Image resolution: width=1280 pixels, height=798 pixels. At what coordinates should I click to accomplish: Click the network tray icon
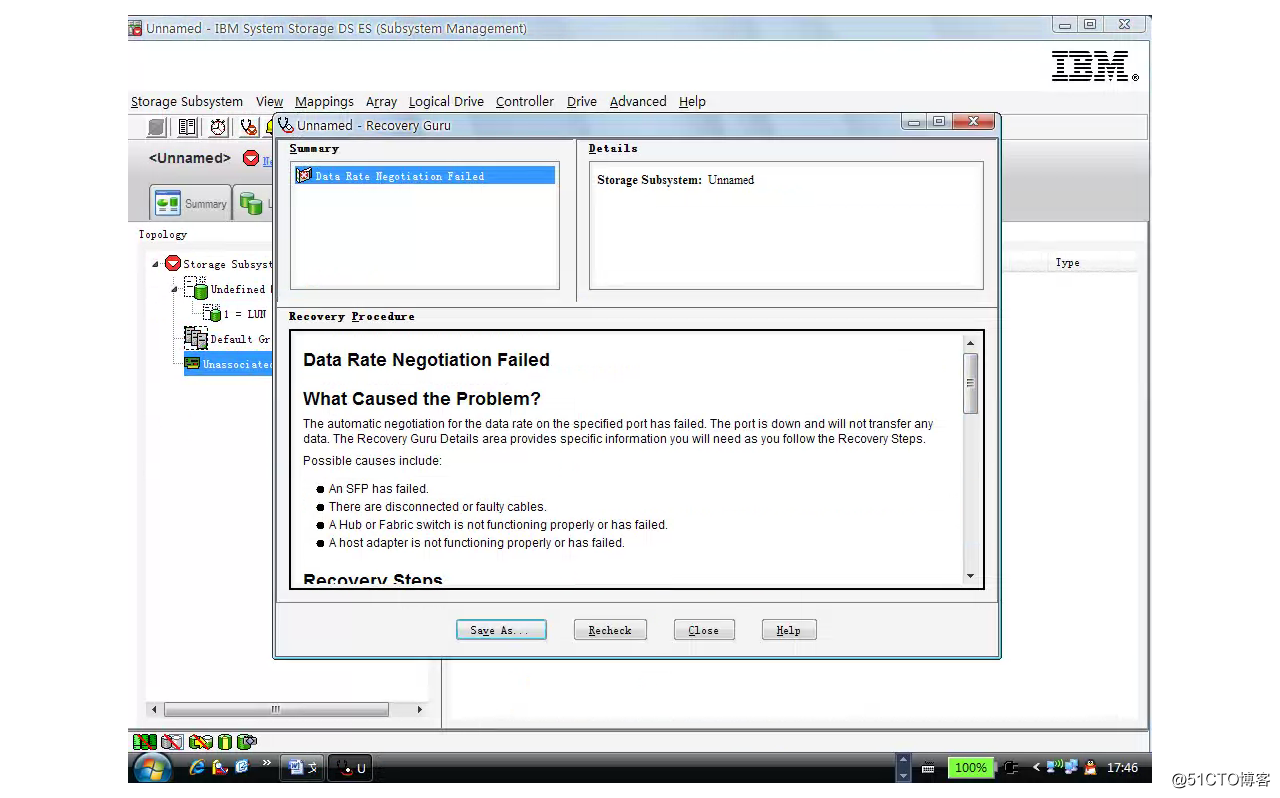(x=1072, y=768)
